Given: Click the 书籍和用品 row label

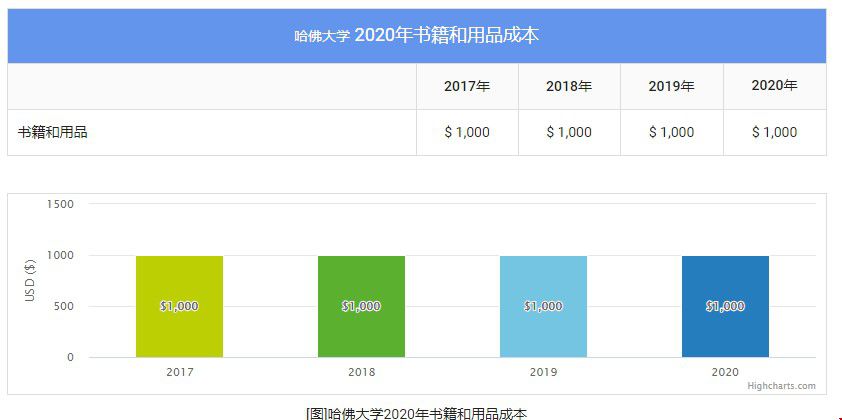Looking at the screenshot, I should [x=53, y=132].
